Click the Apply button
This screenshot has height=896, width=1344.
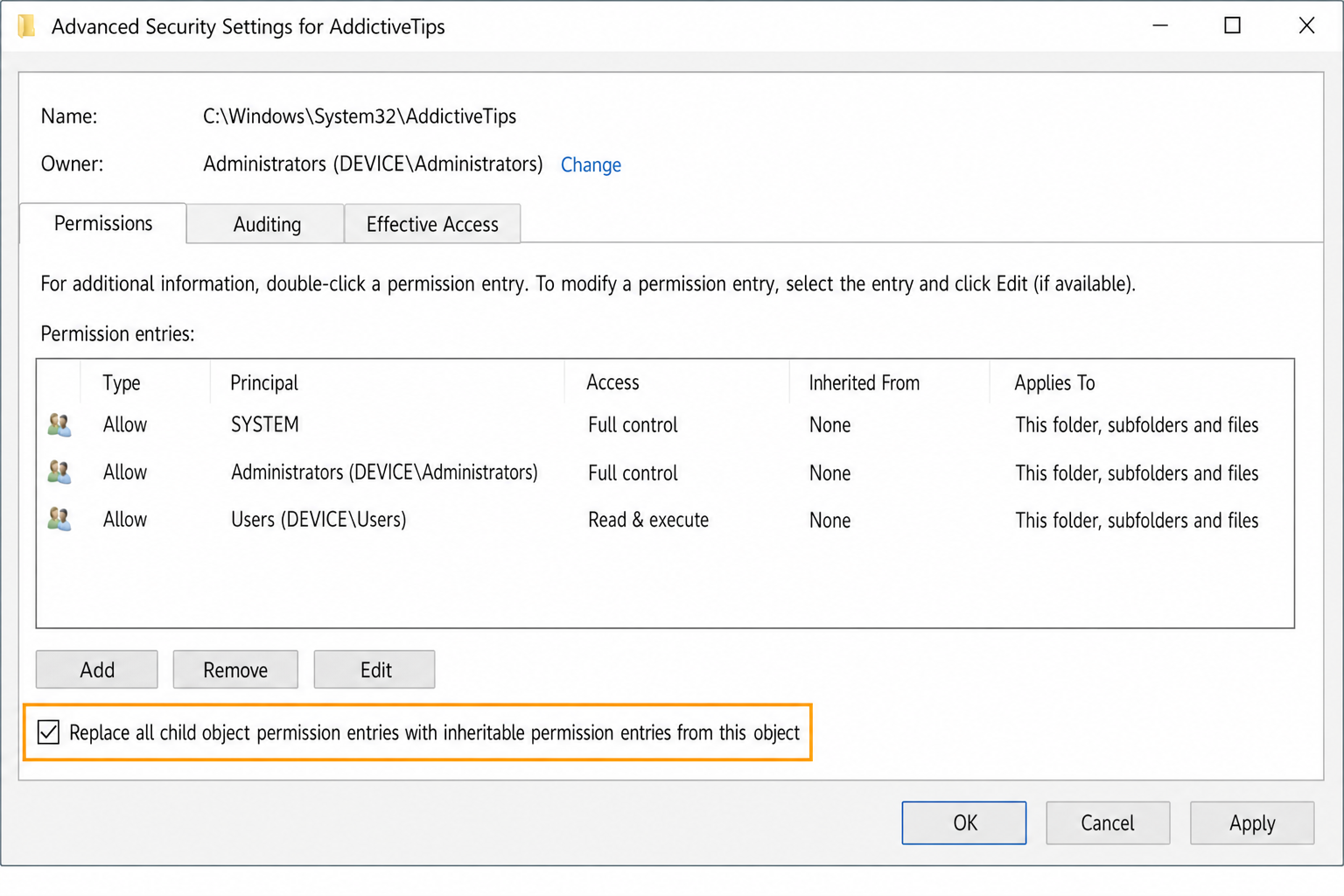point(1252,822)
